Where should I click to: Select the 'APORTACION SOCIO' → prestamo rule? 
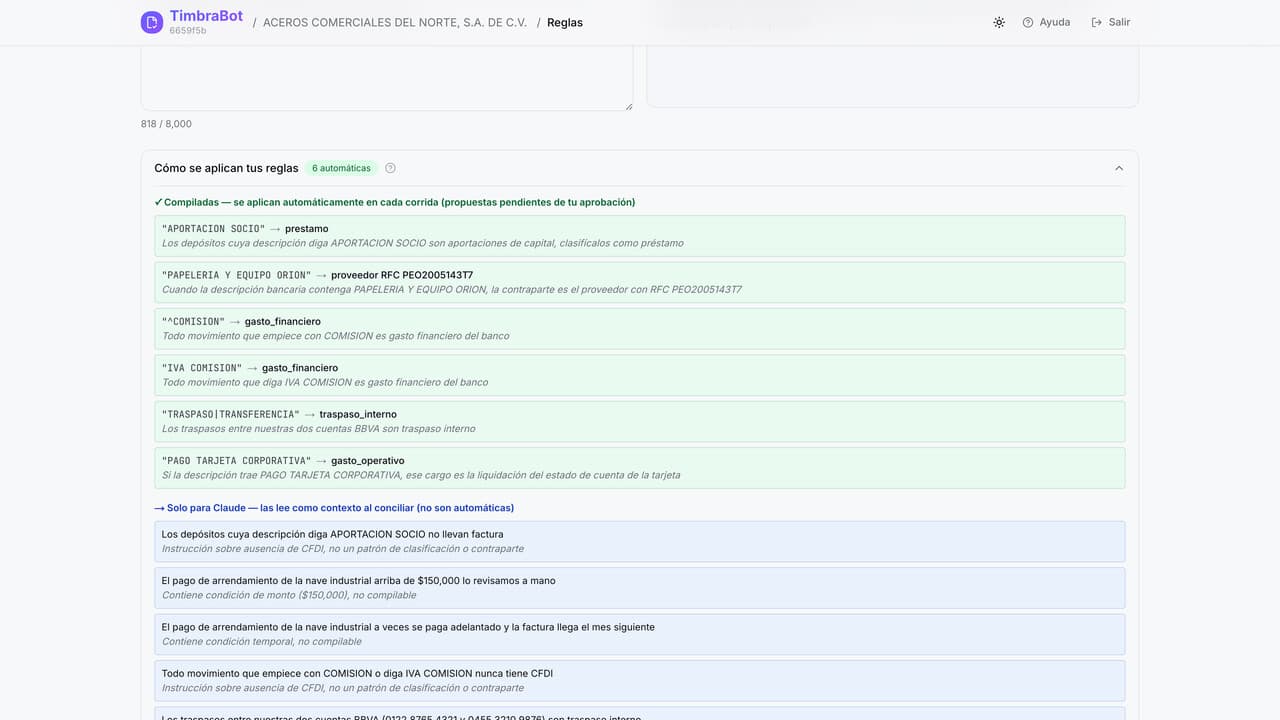tap(639, 236)
